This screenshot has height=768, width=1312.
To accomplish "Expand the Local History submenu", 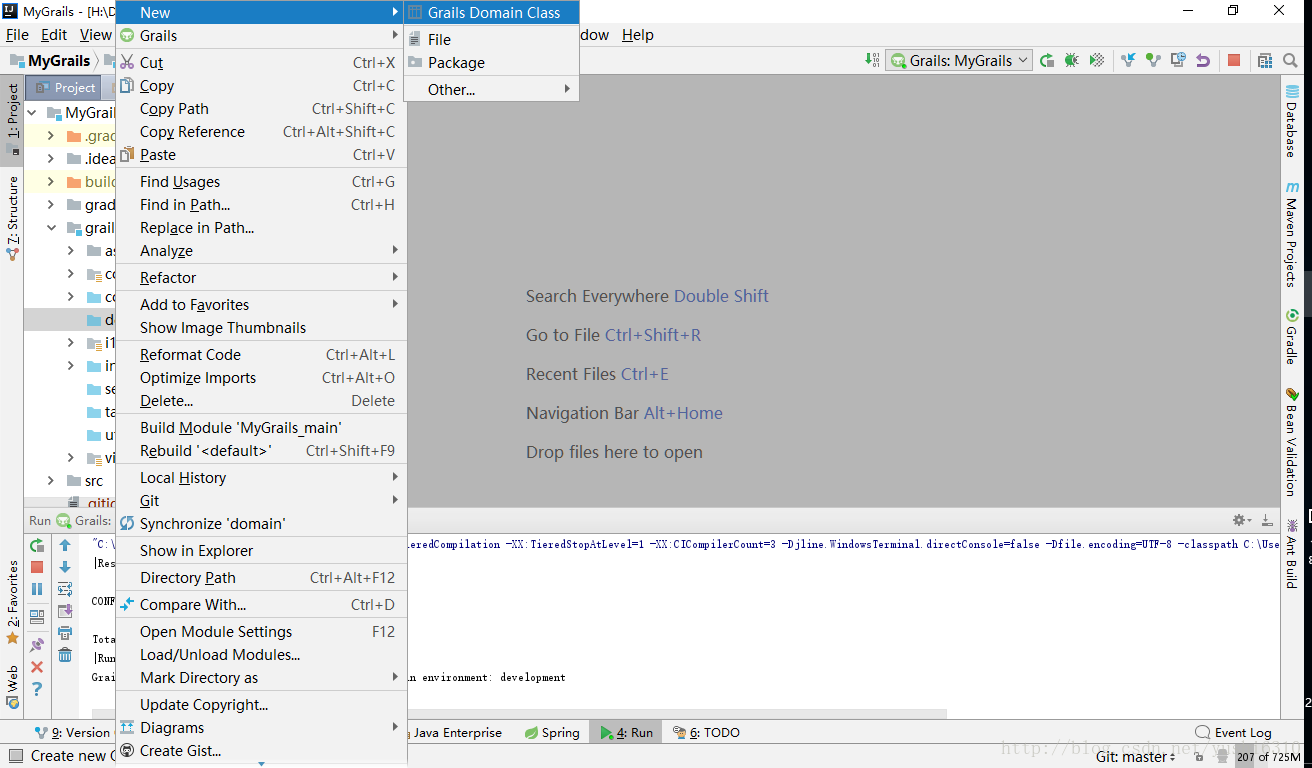I will click(x=261, y=477).
